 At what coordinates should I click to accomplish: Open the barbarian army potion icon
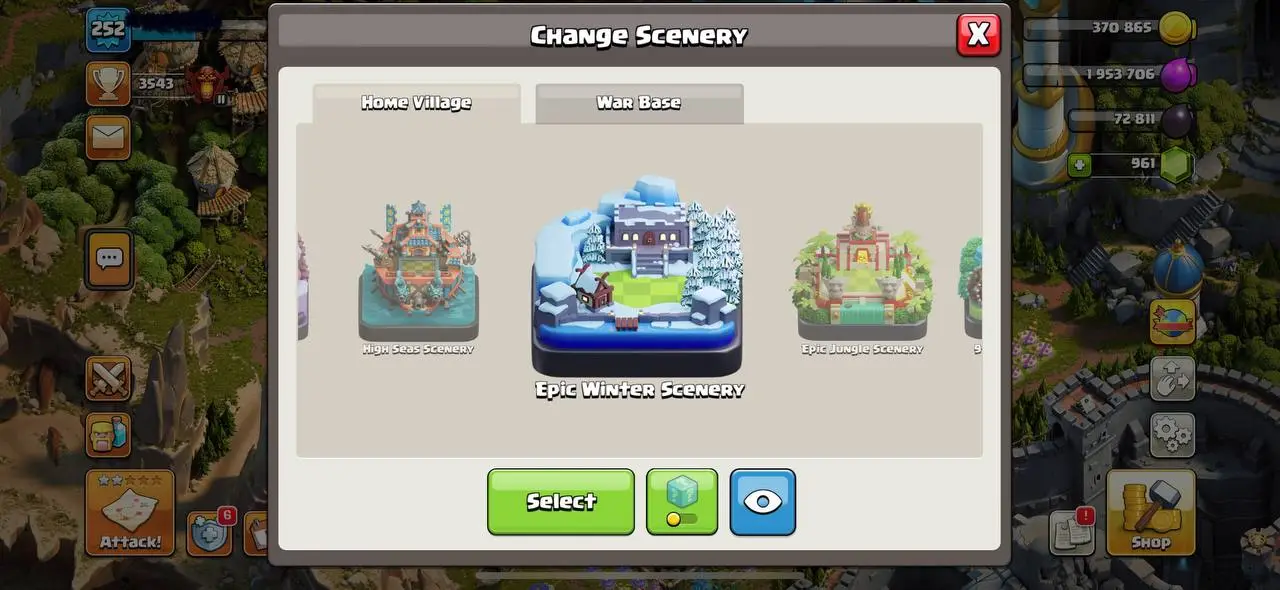click(x=108, y=435)
